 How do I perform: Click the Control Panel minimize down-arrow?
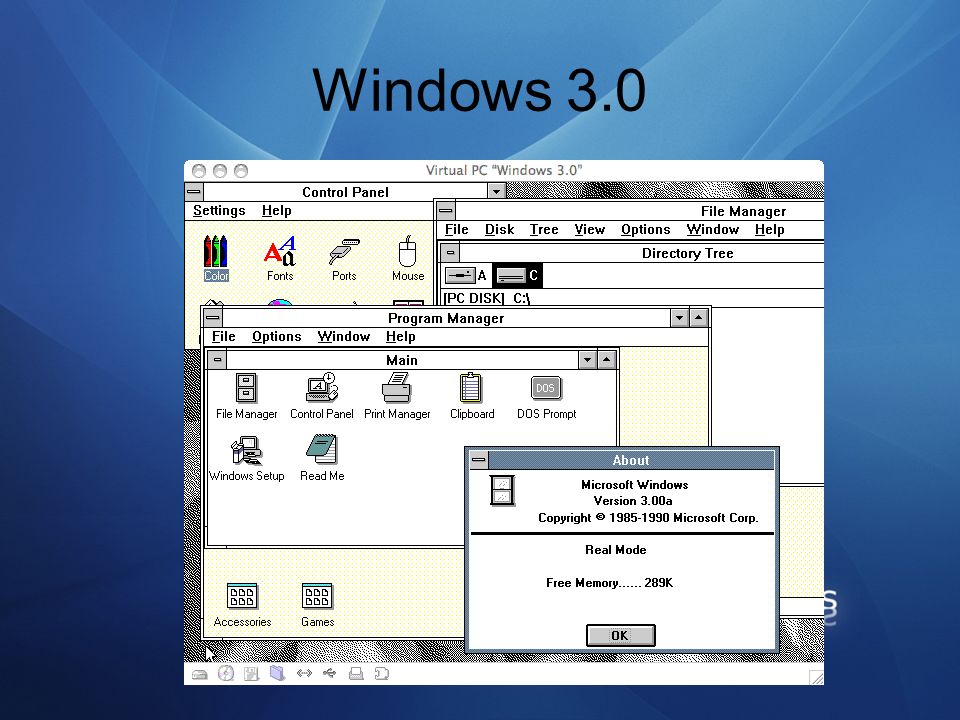coord(497,192)
